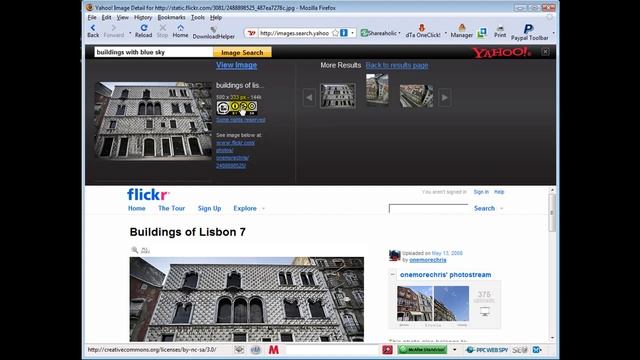The width and height of the screenshot is (640, 360).
Task: Open The Tour link on Flickr
Action: (171, 208)
